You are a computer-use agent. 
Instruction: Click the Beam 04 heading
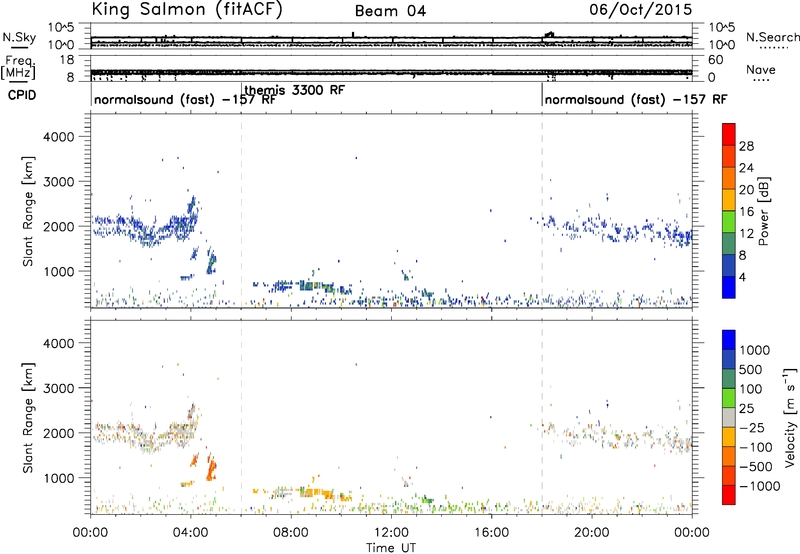390,11
